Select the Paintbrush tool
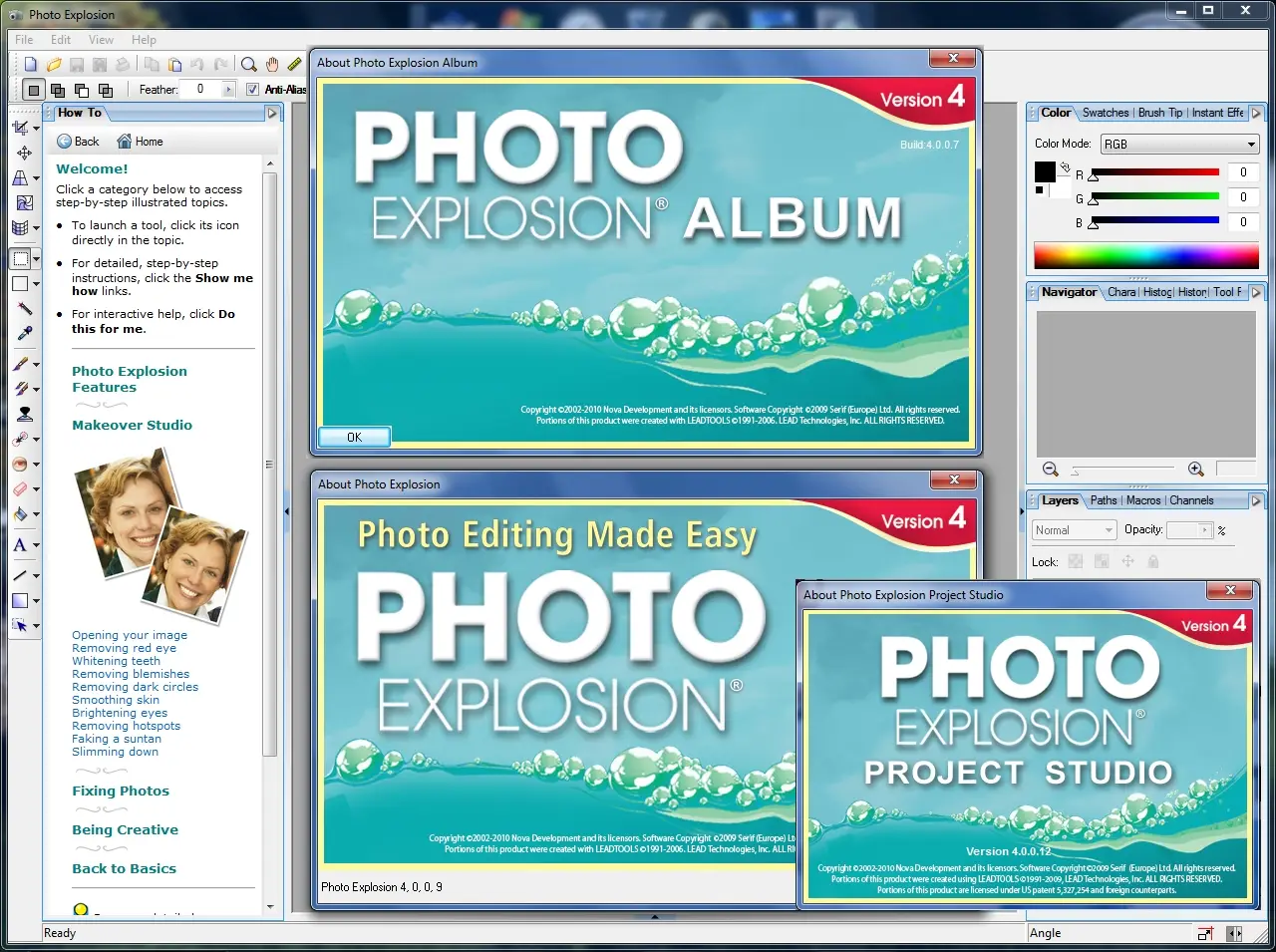The width and height of the screenshot is (1276, 952). (20, 364)
